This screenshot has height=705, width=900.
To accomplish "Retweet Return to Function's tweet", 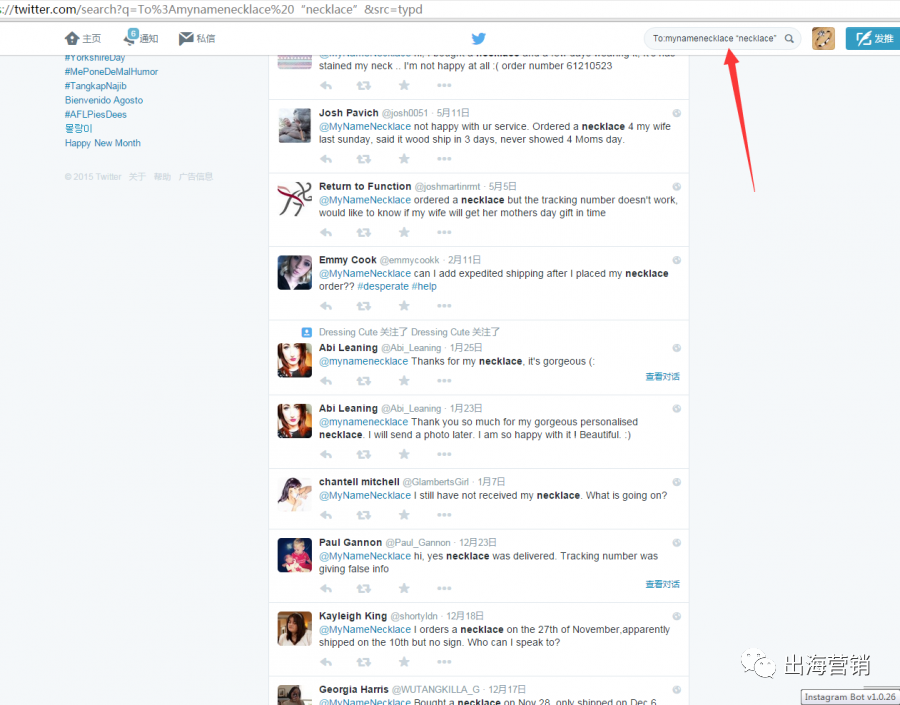I will point(363,233).
